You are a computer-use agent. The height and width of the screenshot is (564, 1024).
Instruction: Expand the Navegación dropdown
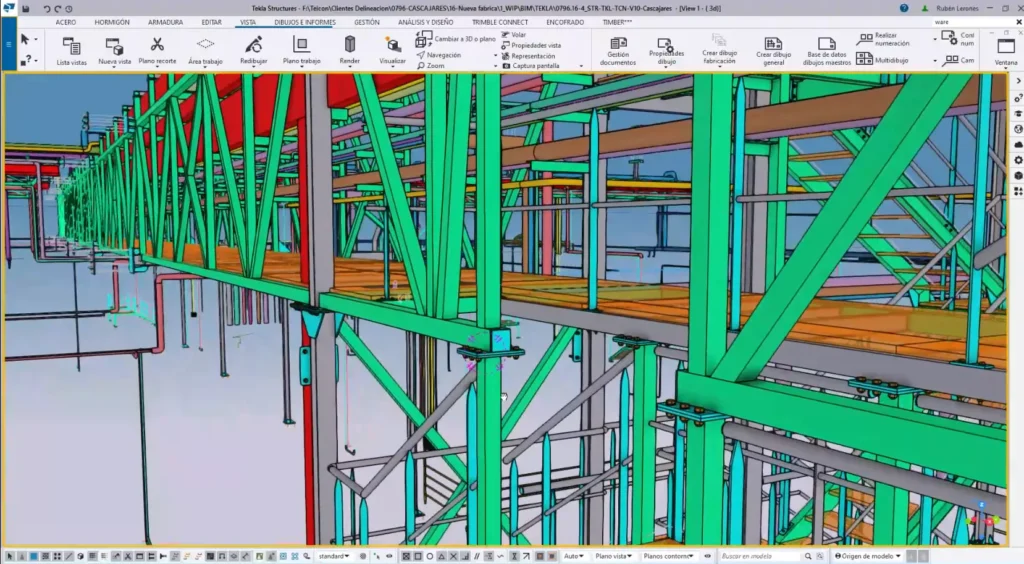(x=495, y=55)
